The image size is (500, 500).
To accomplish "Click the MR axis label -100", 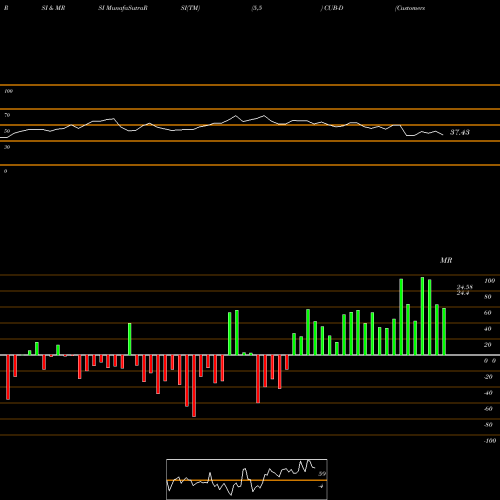I will coord(490,441).
